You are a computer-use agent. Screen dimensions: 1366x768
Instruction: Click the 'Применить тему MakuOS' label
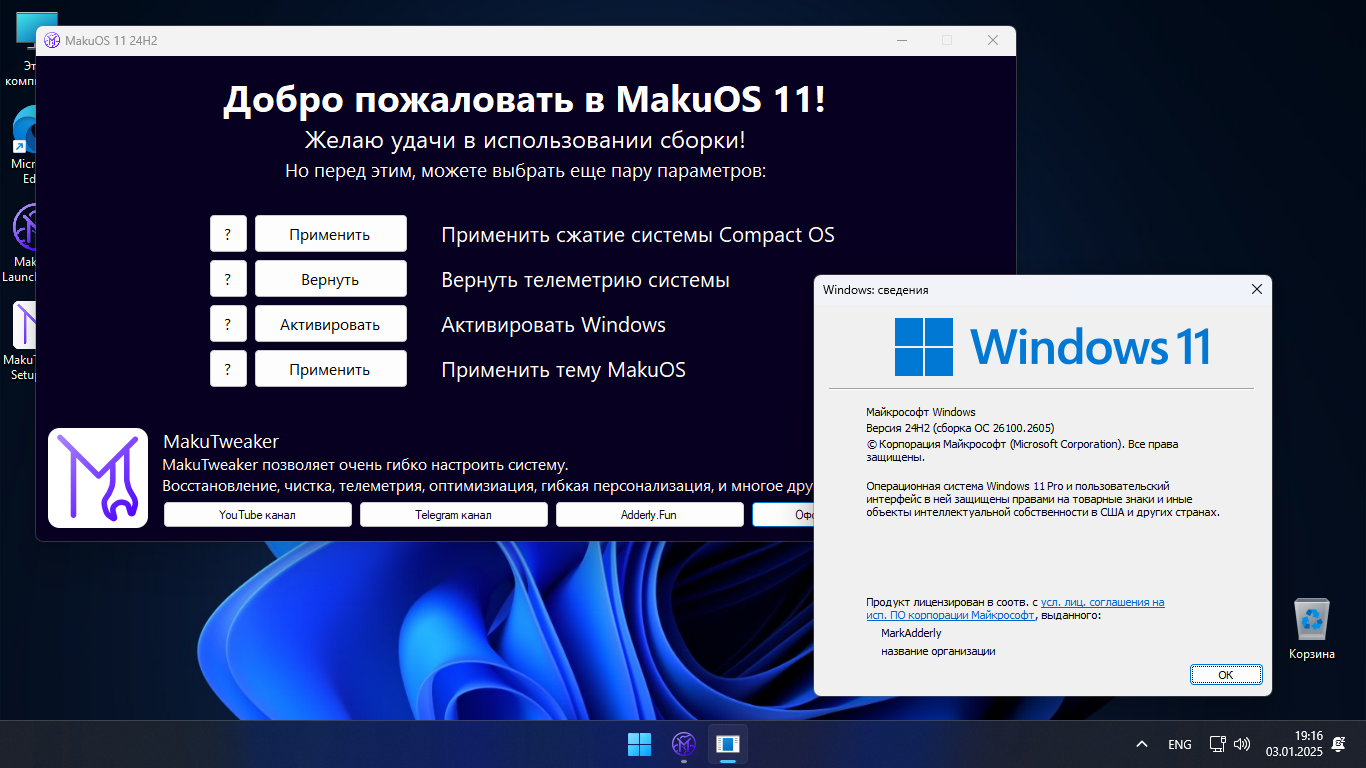[x=563, y=370]
